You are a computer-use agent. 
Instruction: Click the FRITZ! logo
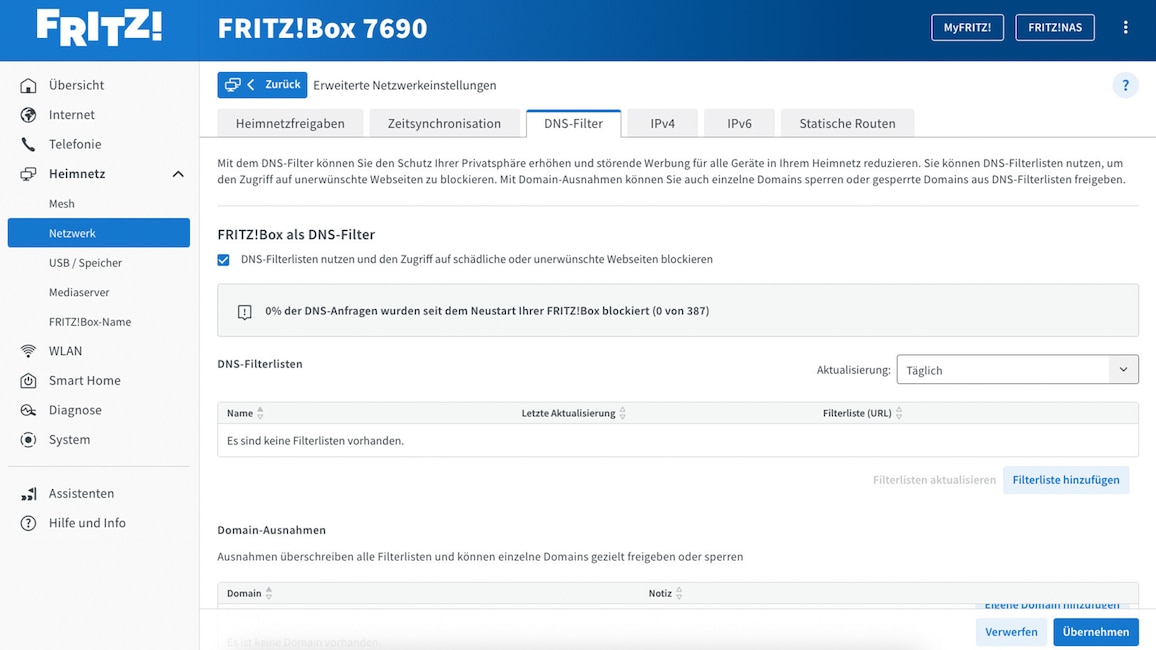pos(99,27)
